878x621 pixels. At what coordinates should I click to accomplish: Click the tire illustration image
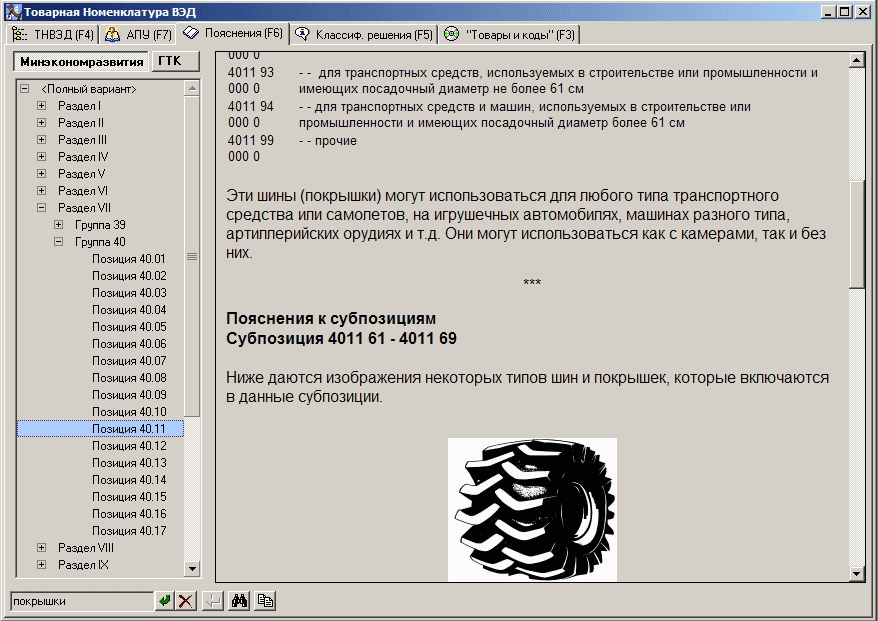pos(532,509)
